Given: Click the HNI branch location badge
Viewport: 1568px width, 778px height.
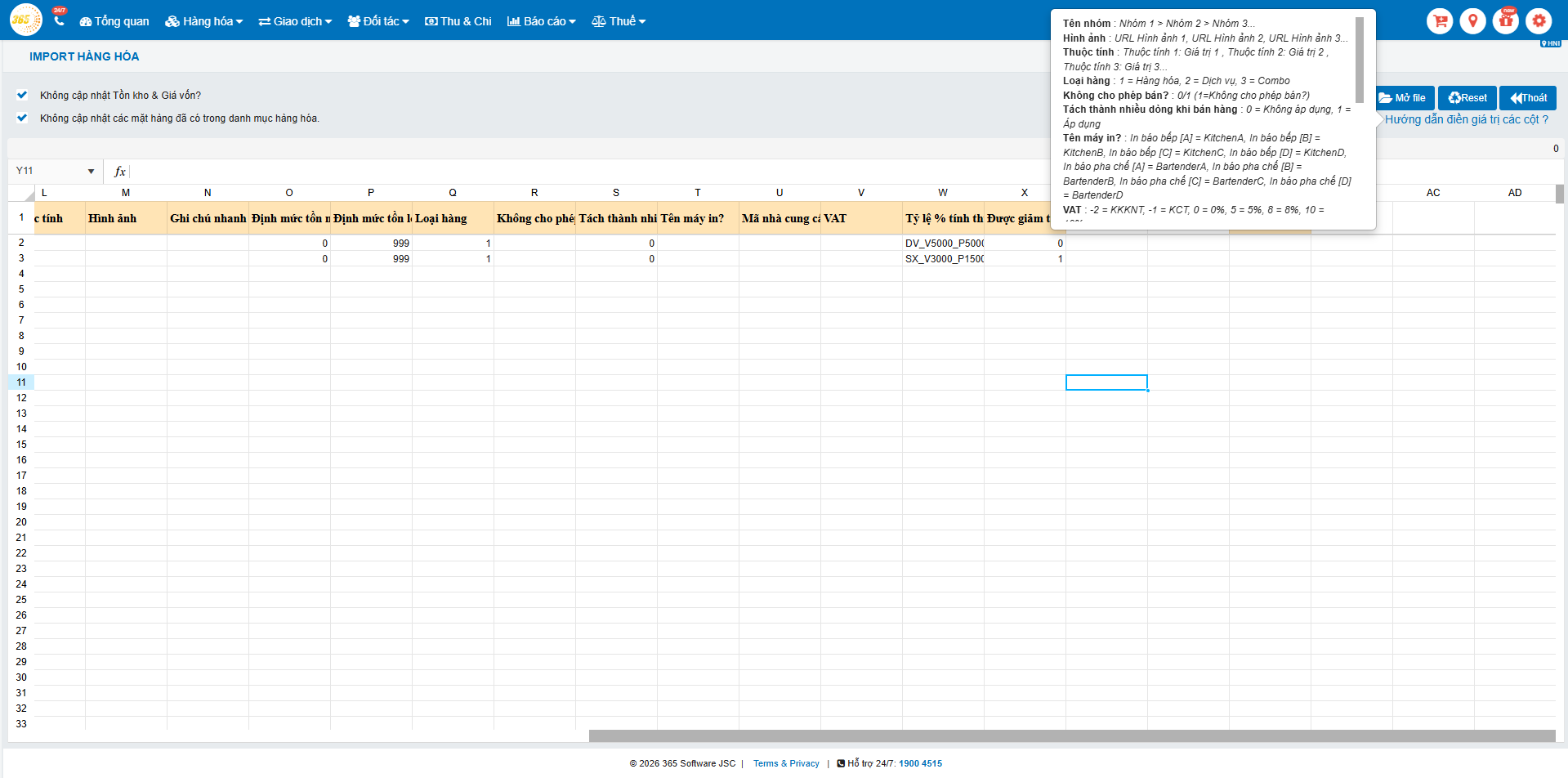Looking at the screenshot, I should click(1550, 43).
